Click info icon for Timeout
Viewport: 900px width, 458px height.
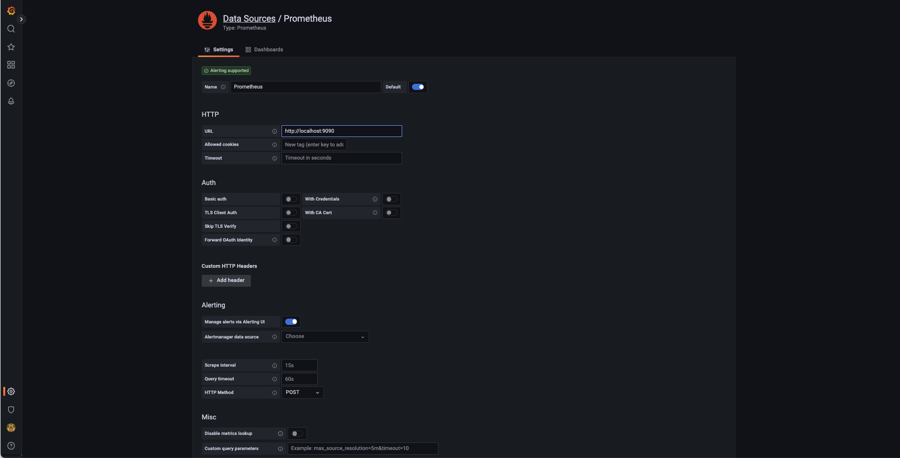click(x=274, y=158)
